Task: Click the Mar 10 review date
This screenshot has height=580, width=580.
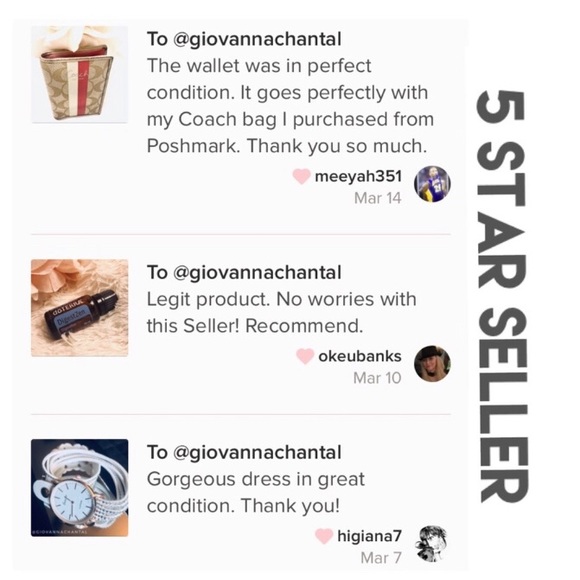Action: [377, 378]
